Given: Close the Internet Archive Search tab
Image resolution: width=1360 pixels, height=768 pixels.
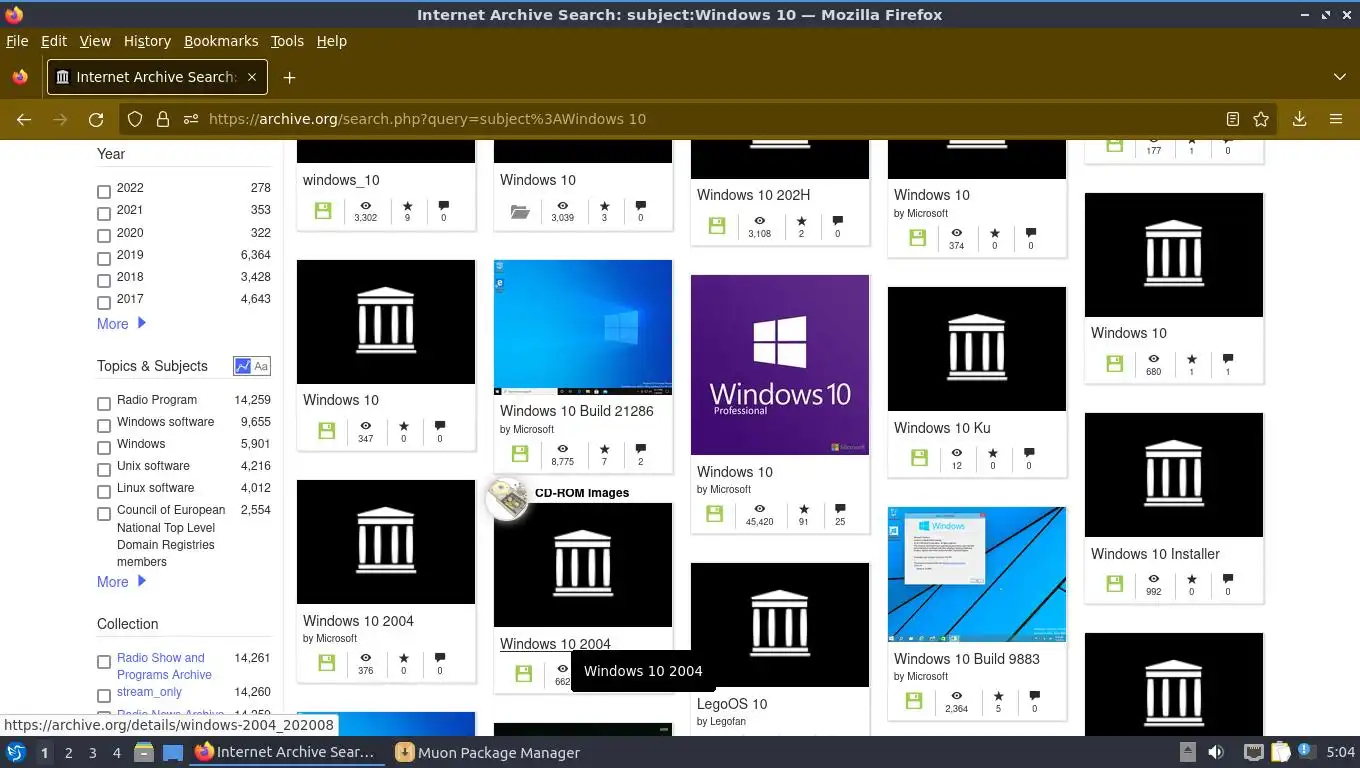Looking at the screenshot, I should [252, 77].
